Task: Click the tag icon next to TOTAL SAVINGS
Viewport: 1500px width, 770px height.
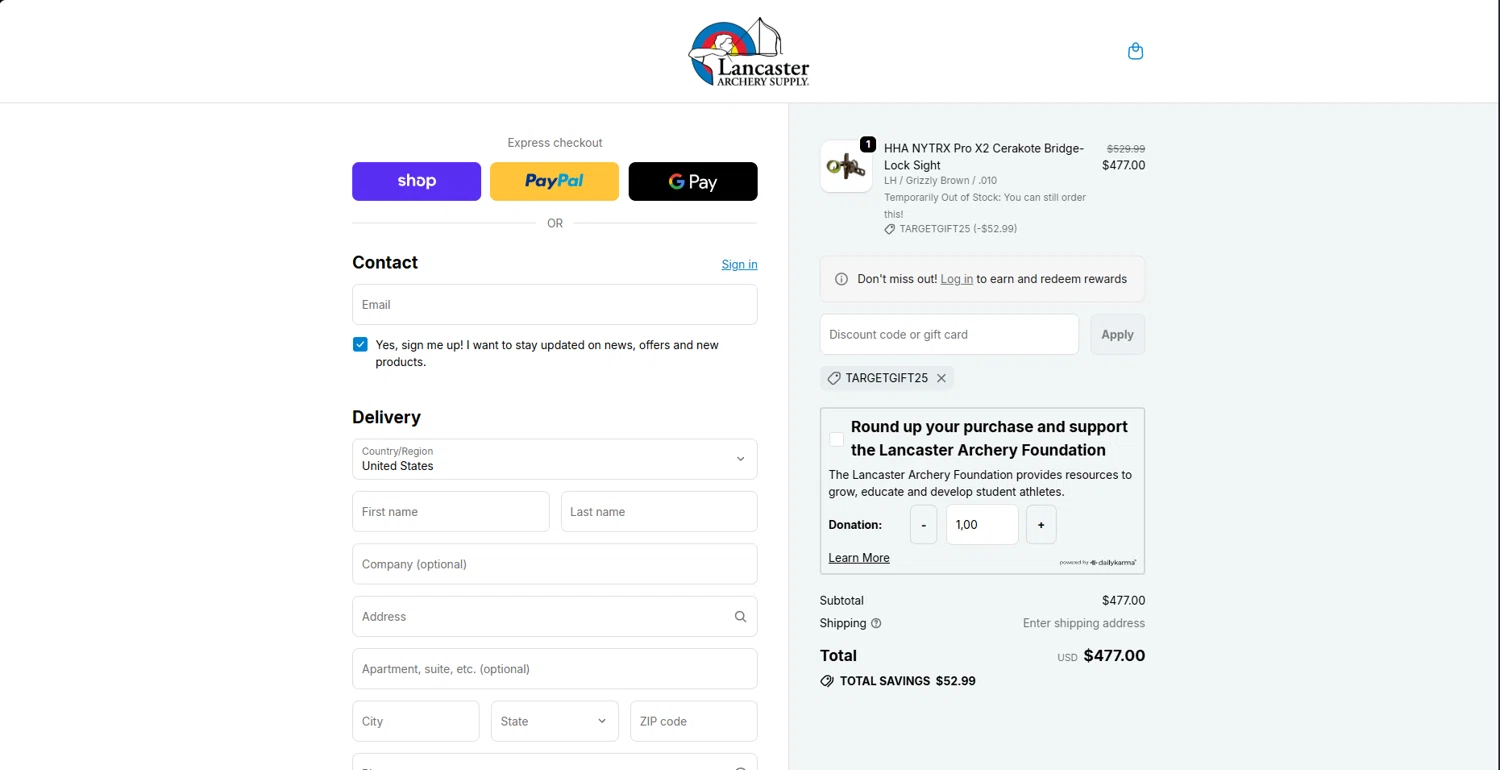Action: 827,681
